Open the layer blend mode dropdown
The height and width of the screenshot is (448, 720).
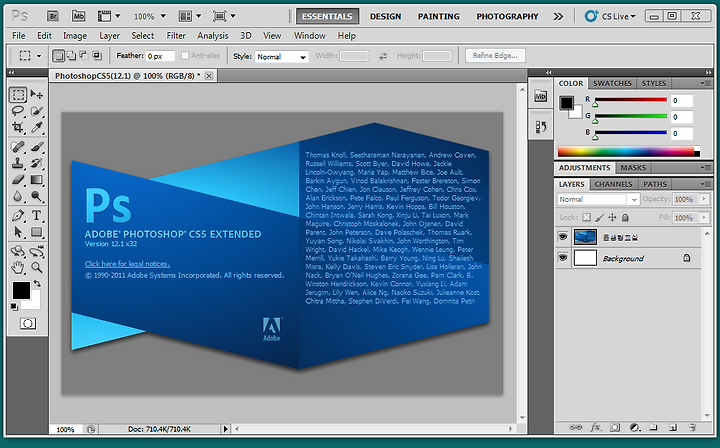click(x=598, y=199)
